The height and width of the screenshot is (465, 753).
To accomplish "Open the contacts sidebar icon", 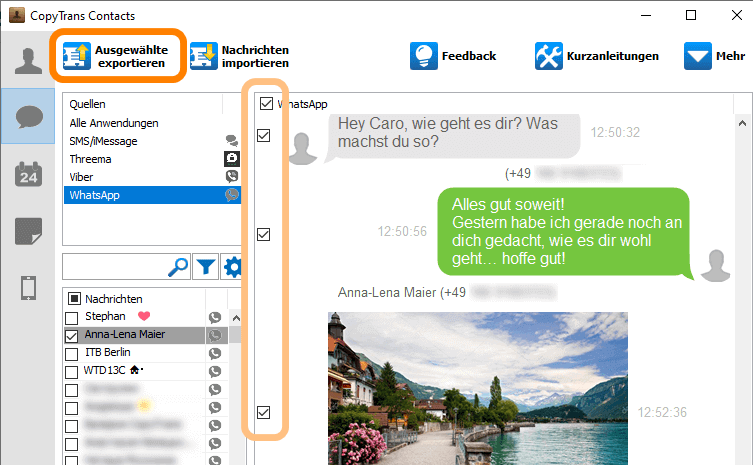I will pos(28,61).
